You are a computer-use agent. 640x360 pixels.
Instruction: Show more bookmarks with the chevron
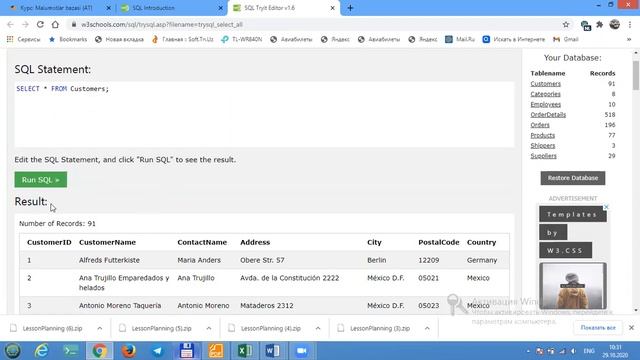click(x=629, y=39)
